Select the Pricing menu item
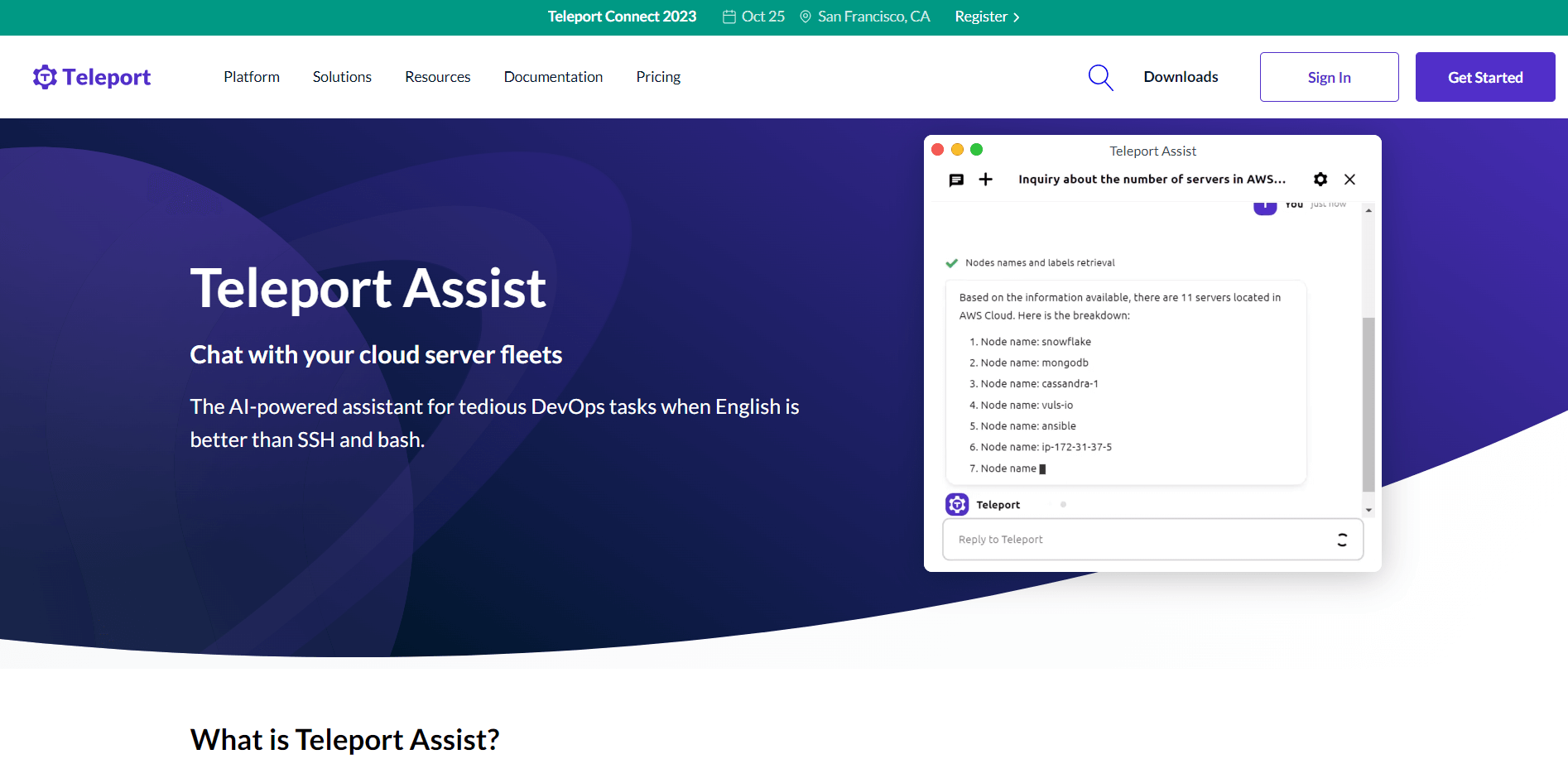 657,76
